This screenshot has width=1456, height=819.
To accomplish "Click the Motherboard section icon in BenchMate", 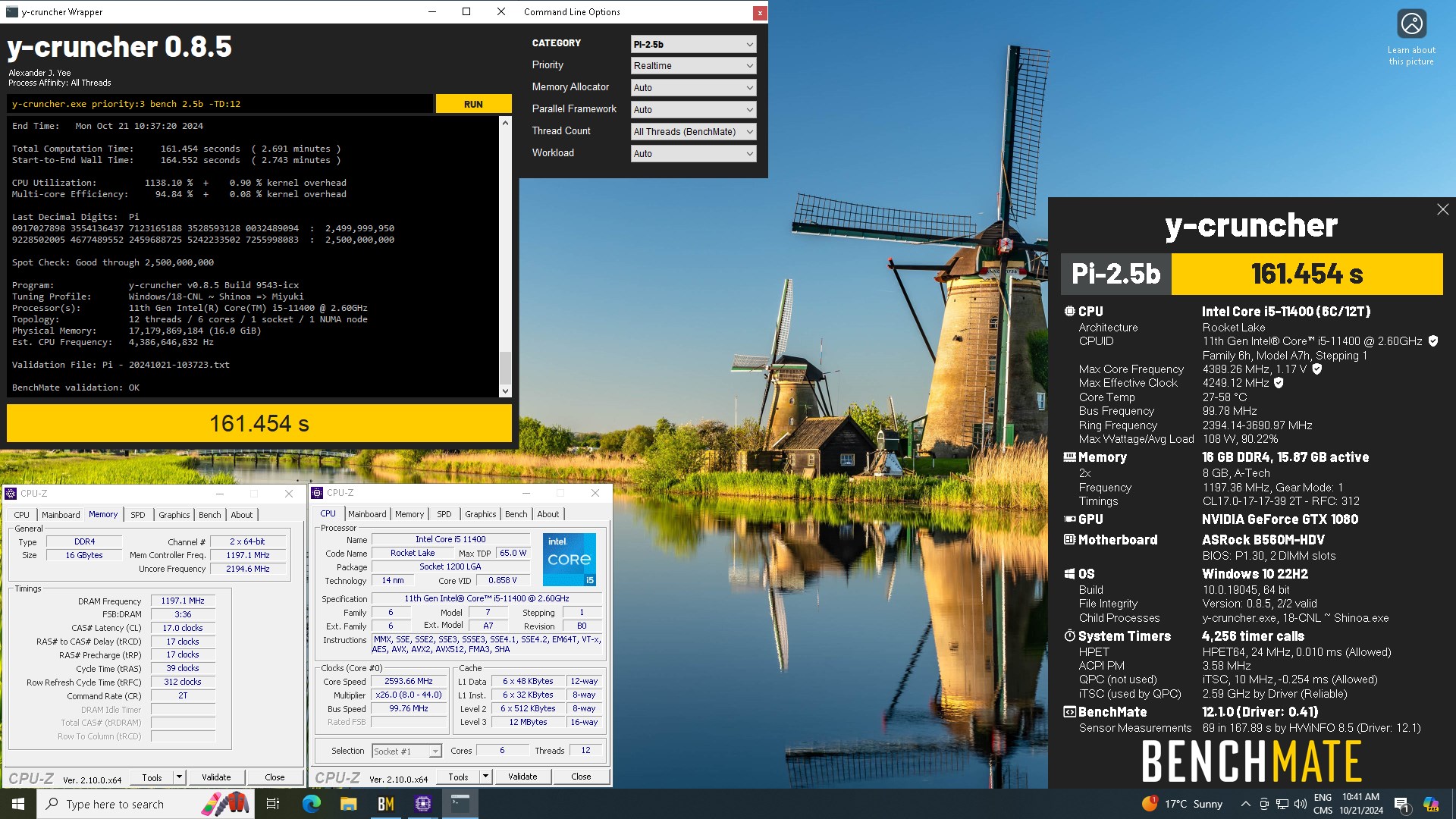I will pos(1069,540).
